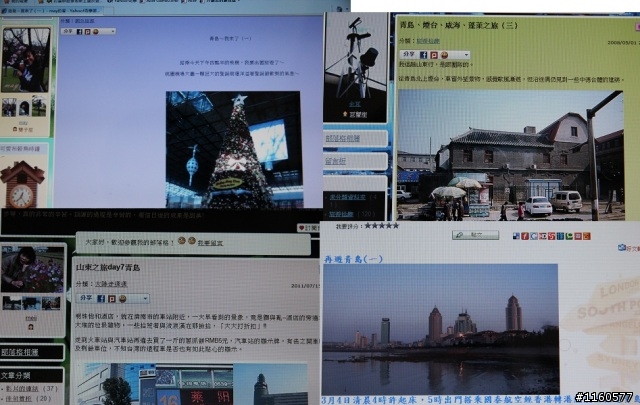Image resolution: width=640 pixels, height=405 pixels.
Task: Open 山東之旅day7青島 post title
Action: (x=108, y=267)
